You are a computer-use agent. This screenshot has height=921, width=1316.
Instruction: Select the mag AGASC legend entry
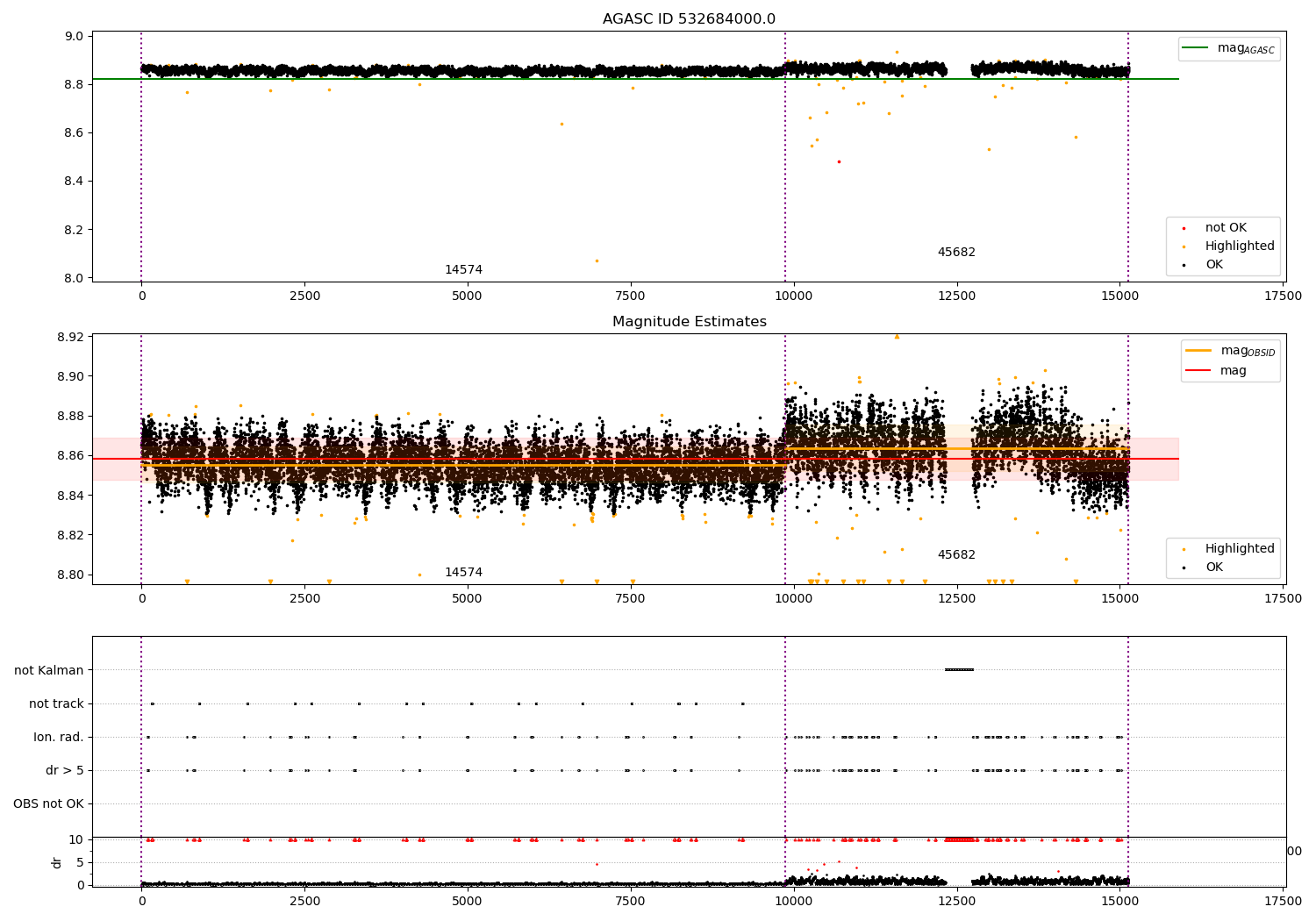pos(1228,48)
